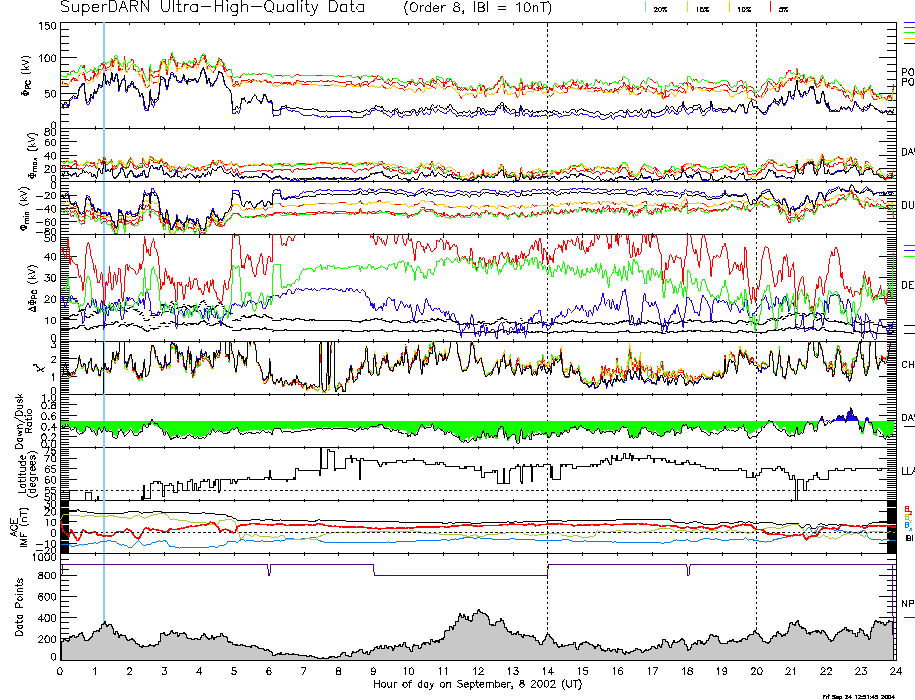Click the SuperDARN Ultra-High-Quality Data title
Viewport: 915px width, 700px height.
(x=215, y=8)
